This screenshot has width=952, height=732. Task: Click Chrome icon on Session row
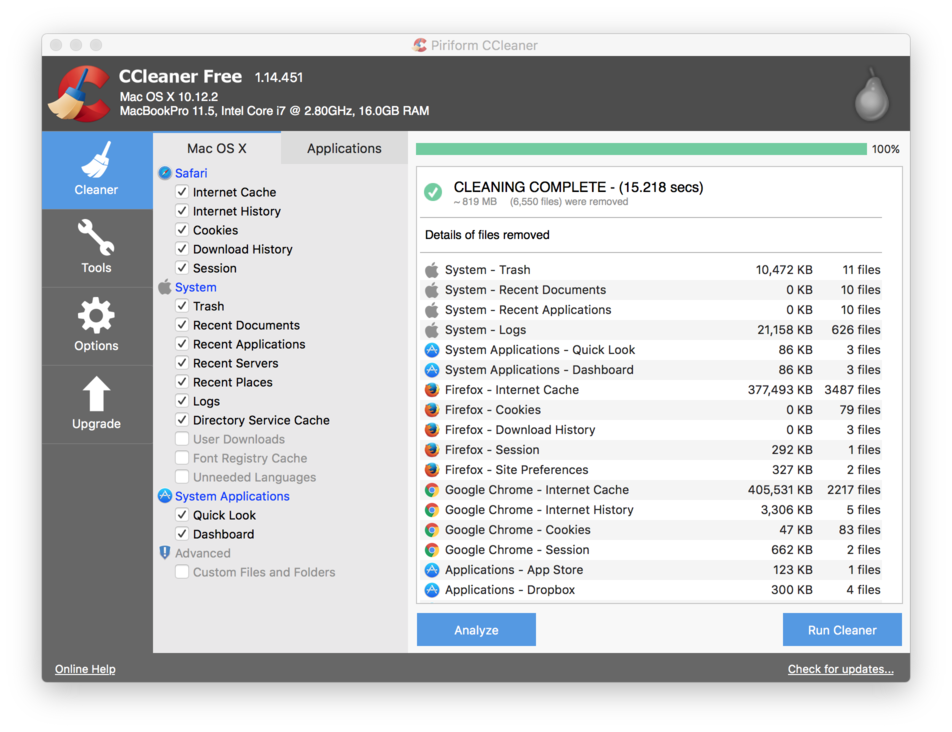(432, 550)
